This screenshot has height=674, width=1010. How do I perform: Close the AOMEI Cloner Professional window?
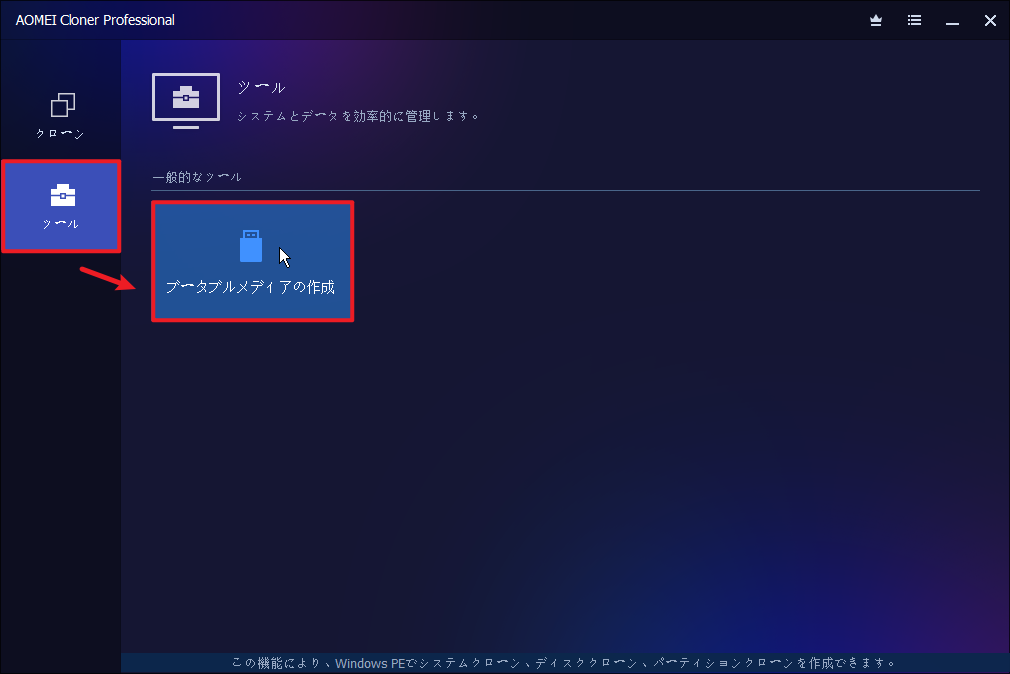pos(990,20)
